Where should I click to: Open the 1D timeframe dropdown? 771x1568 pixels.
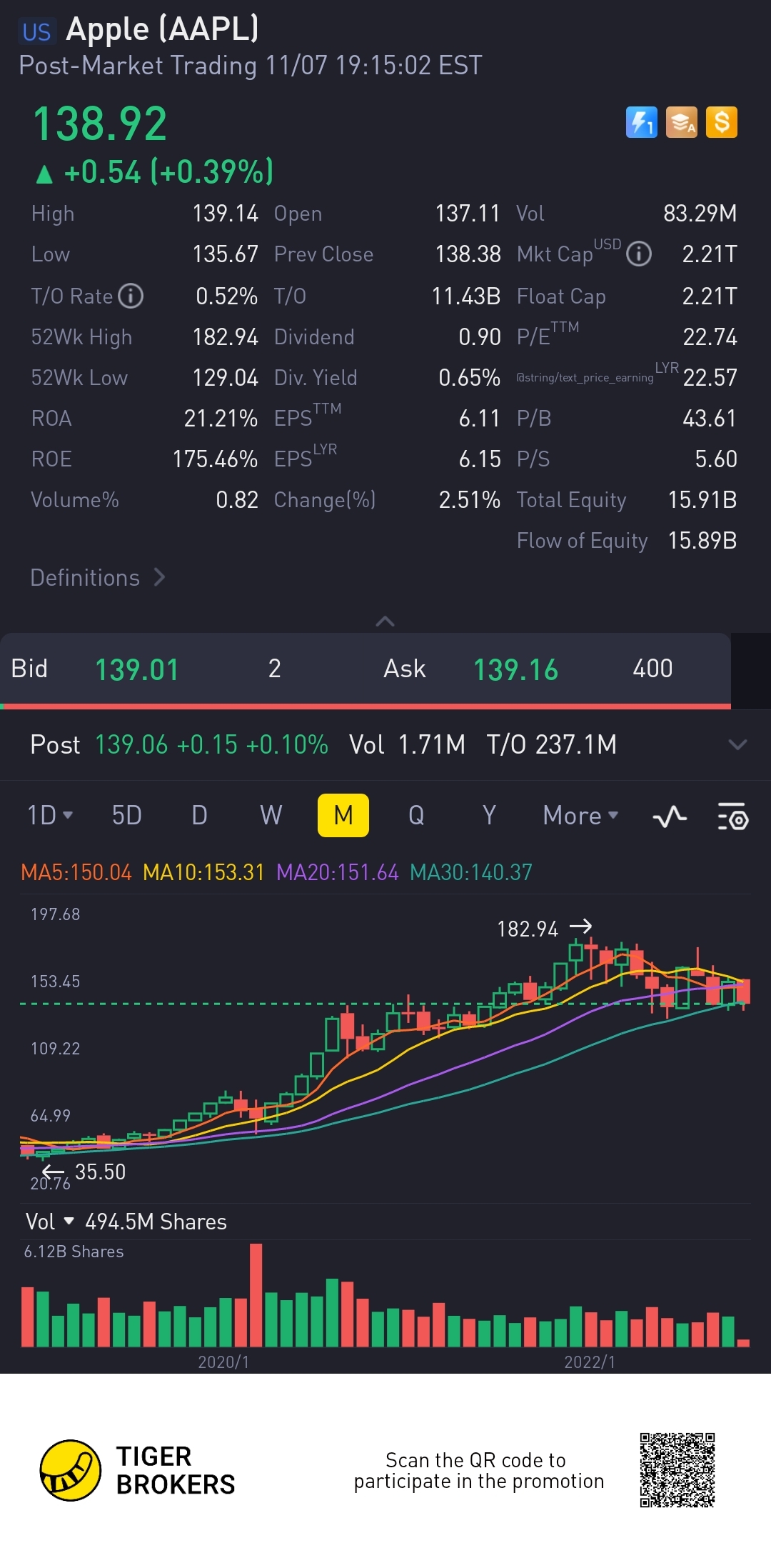click(50, 815)
